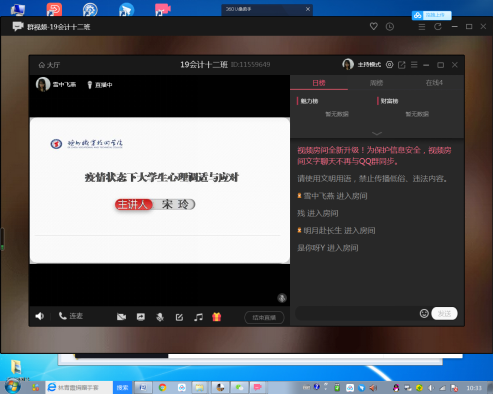493x395 pixels.
Task: Open the whiteboard edit pencil icon
Action: 179,317
